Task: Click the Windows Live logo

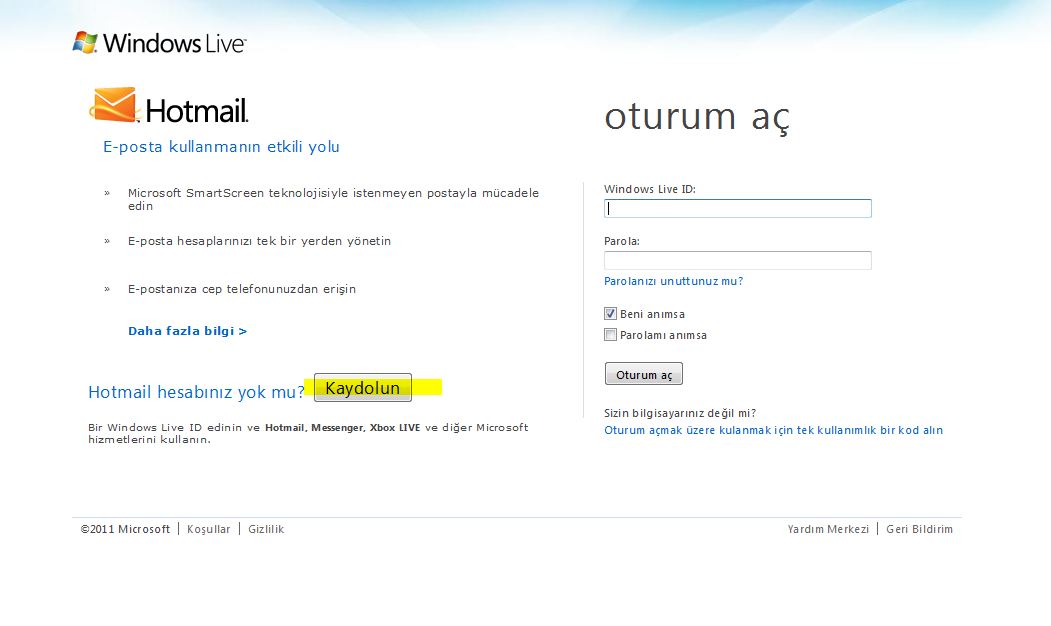Action: click(160, 43)
